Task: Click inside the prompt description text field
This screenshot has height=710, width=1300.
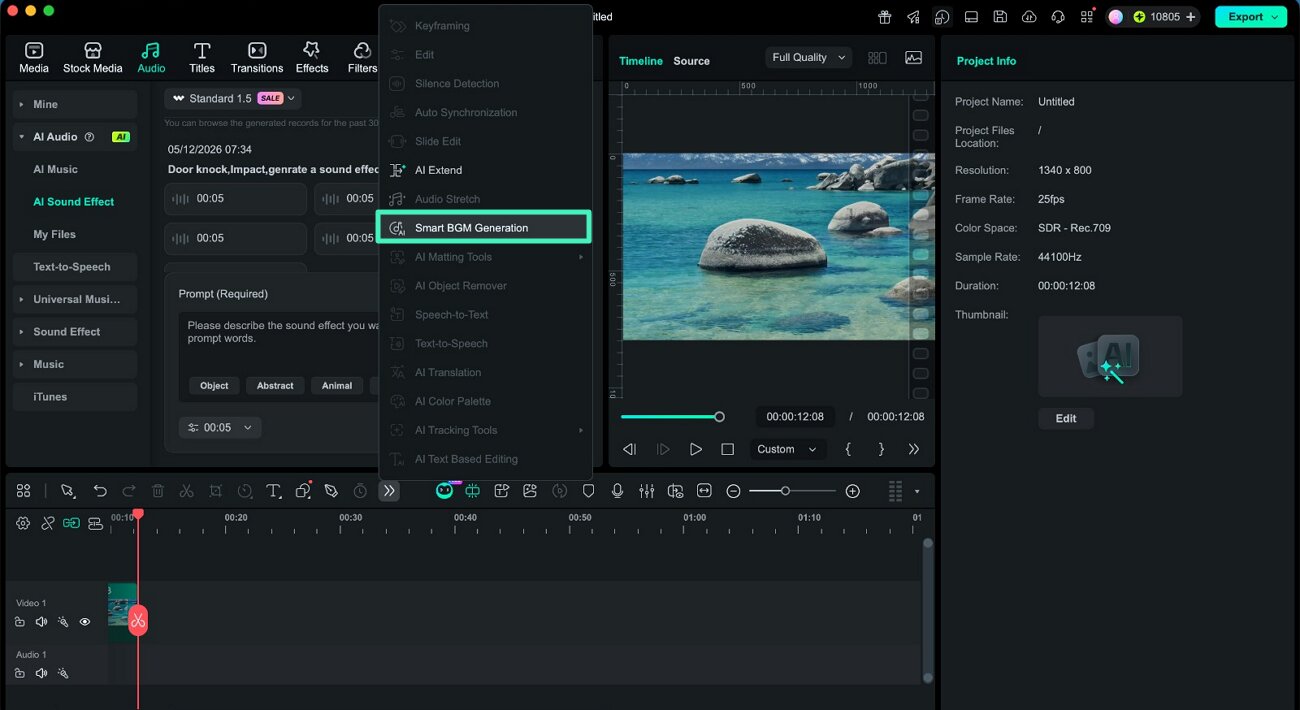Action: [x=280, y=340]
